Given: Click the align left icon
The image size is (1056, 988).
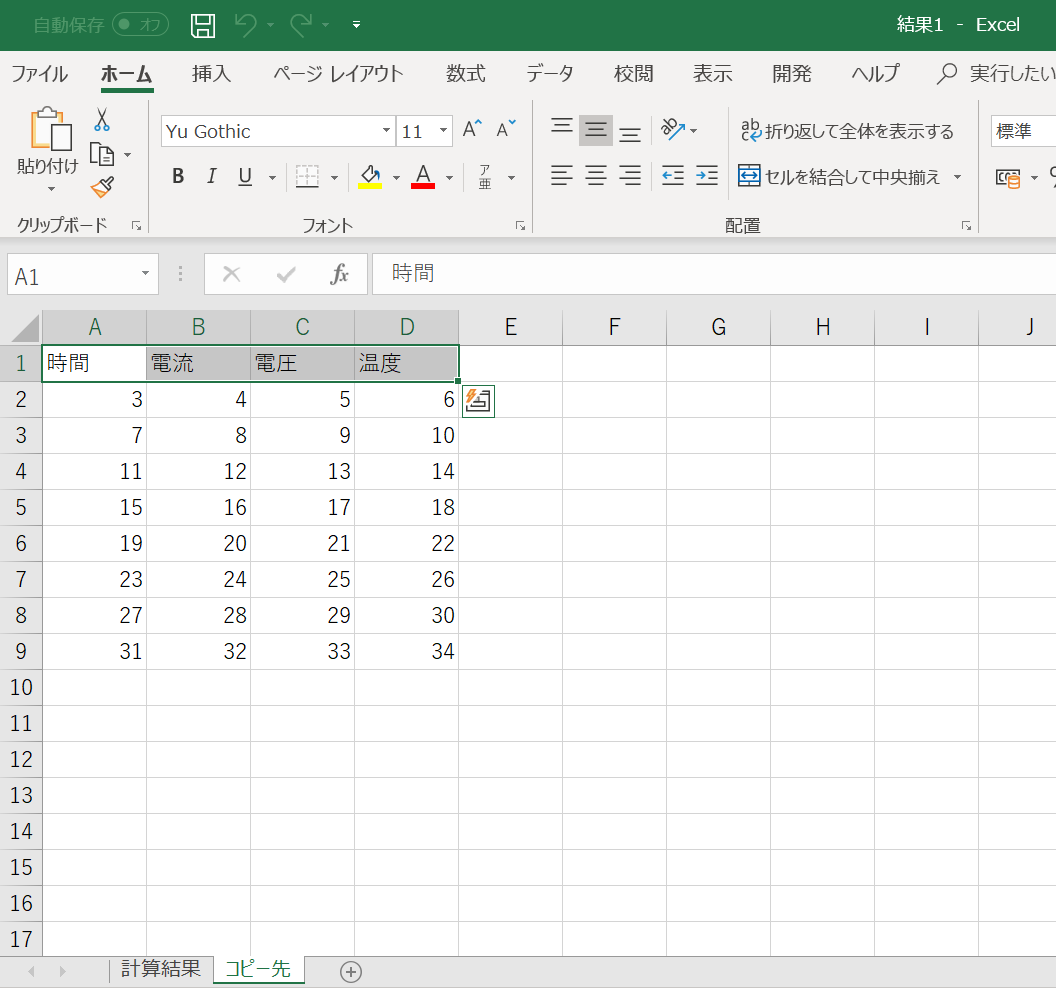Looking at the screenshot, I should pos(562,176).
